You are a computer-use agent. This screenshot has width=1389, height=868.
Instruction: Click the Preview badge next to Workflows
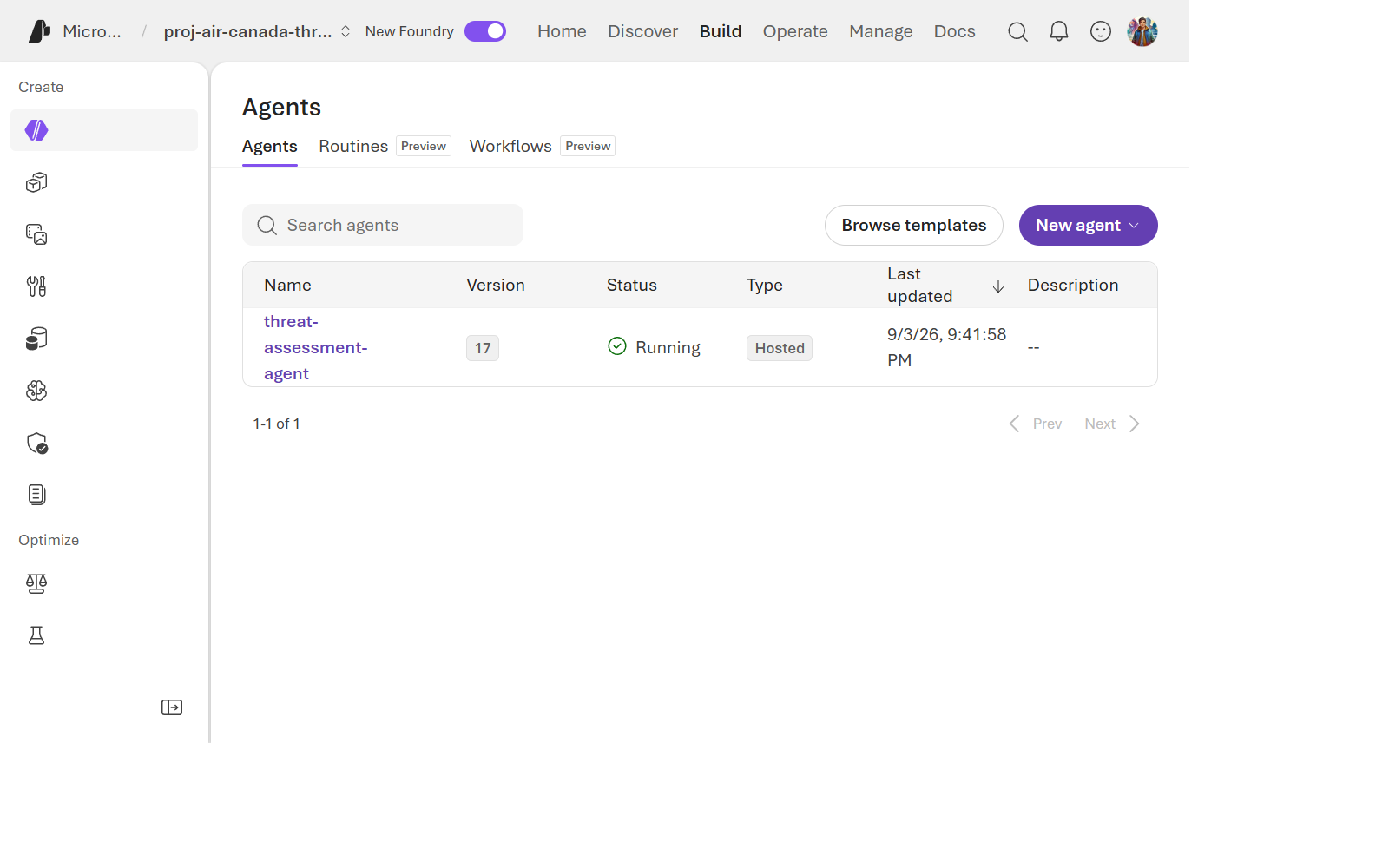[588, 146]
